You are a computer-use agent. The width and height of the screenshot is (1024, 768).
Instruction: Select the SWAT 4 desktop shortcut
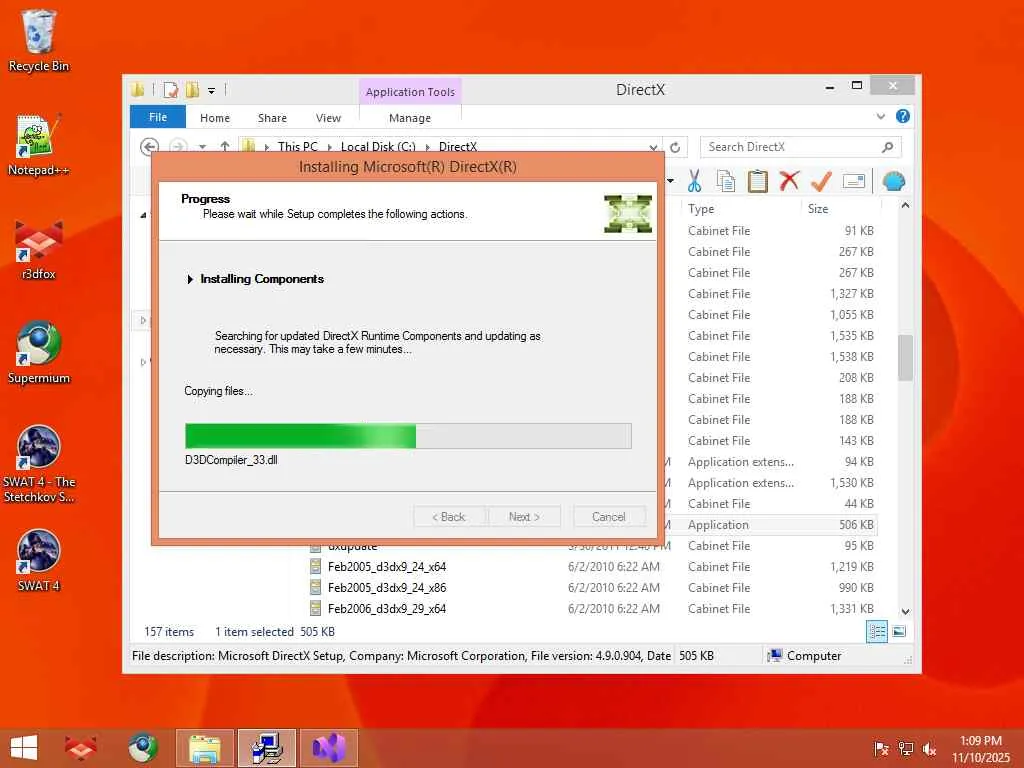(x=39, y=560)
